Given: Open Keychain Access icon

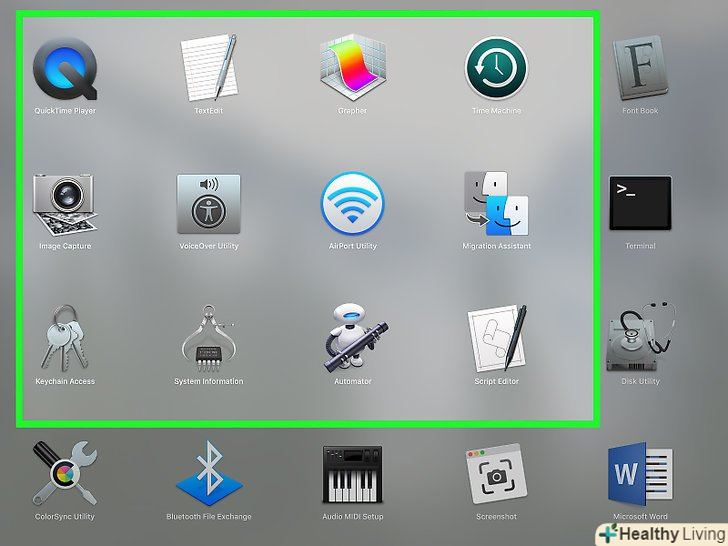Looking at the screenshot, I should pos(65,338).
